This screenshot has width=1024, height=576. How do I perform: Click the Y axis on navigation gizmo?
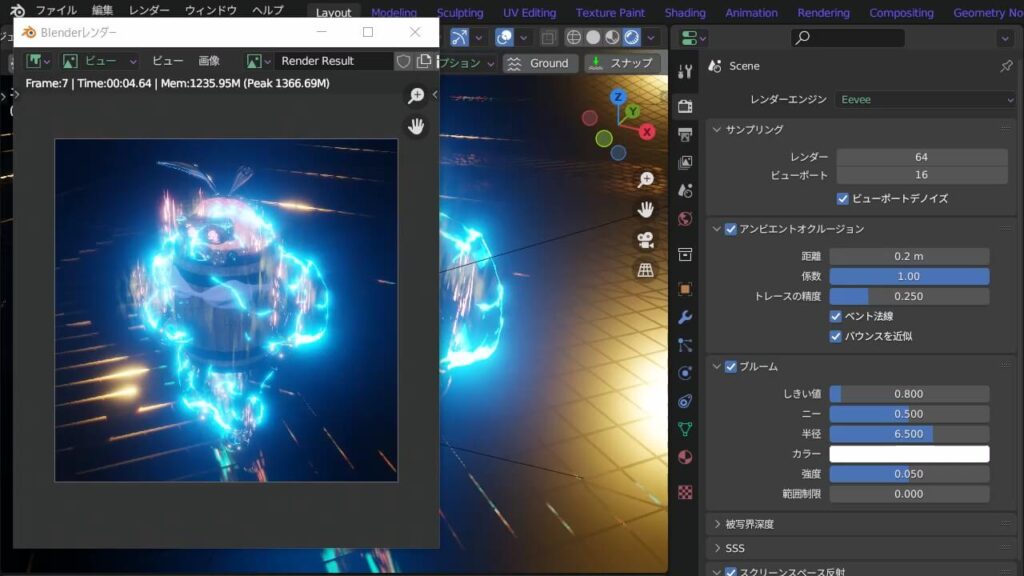tap(632, 112)
